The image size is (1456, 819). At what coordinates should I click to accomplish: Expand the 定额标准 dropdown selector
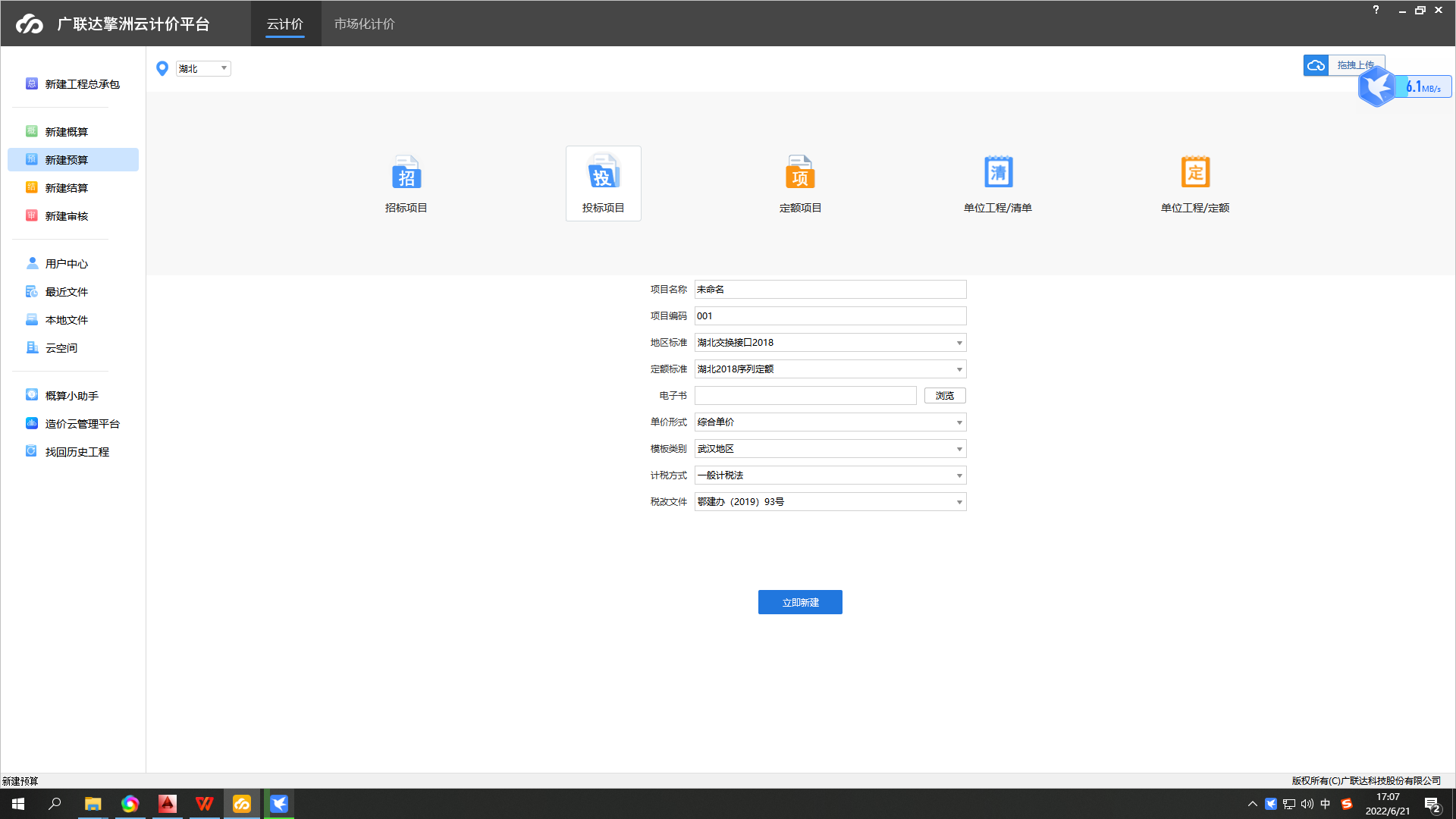pos(958,369)
